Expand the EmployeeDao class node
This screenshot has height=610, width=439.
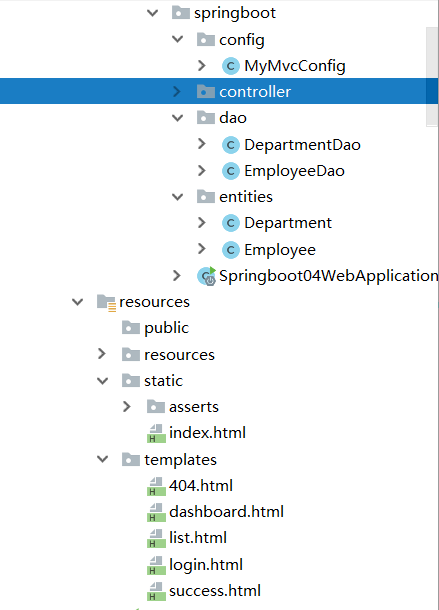(x=202, y=170)
